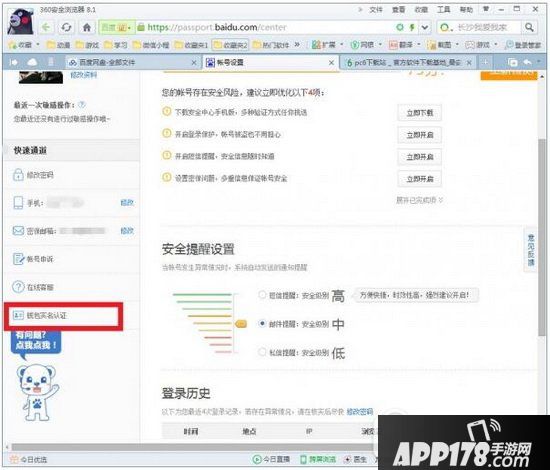Click the 跨屏浏览 phone icon

point(304,459)
